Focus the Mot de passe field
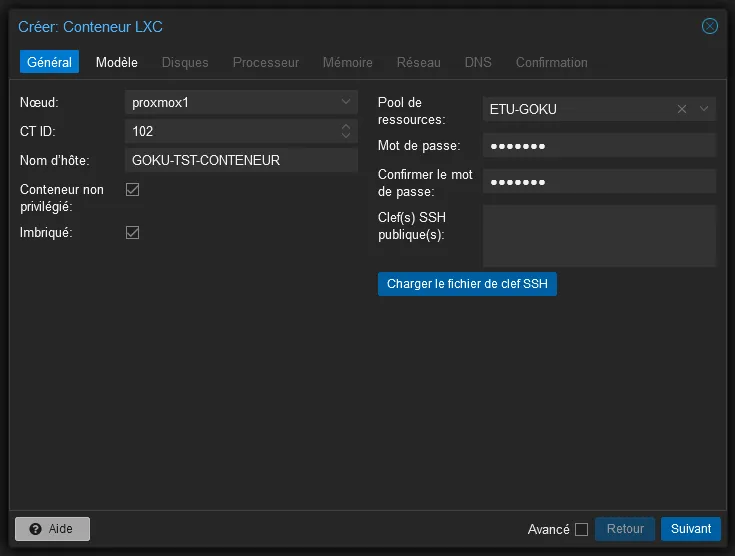This screenshot has height=556, width=735. (x=599, y=146)
